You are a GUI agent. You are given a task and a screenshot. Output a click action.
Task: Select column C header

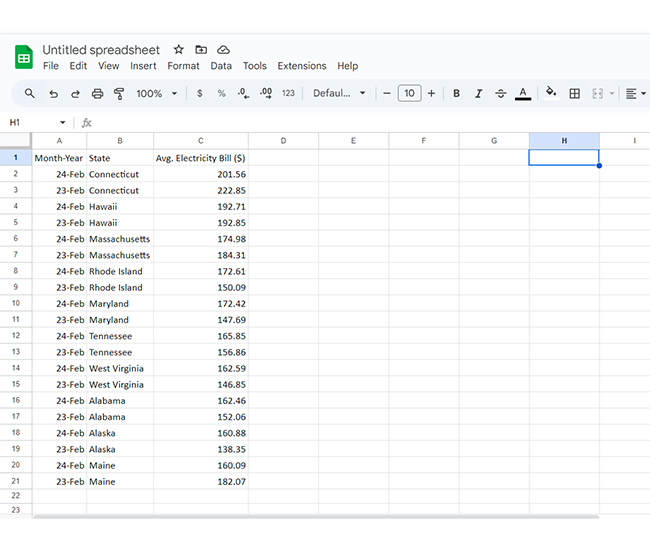click(x=201, y=141)
